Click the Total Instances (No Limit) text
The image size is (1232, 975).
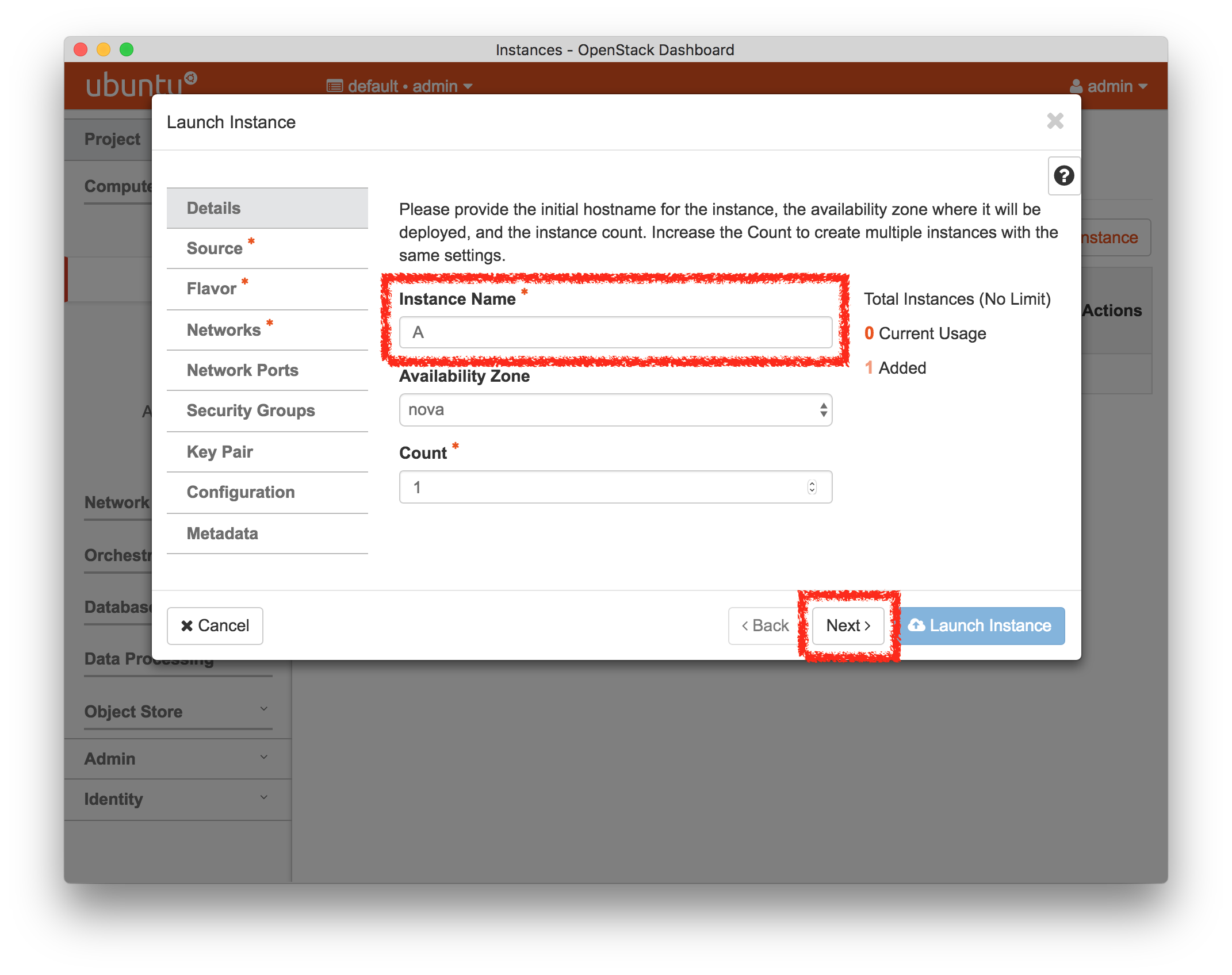pyautogui.click(x=957, y=299)
